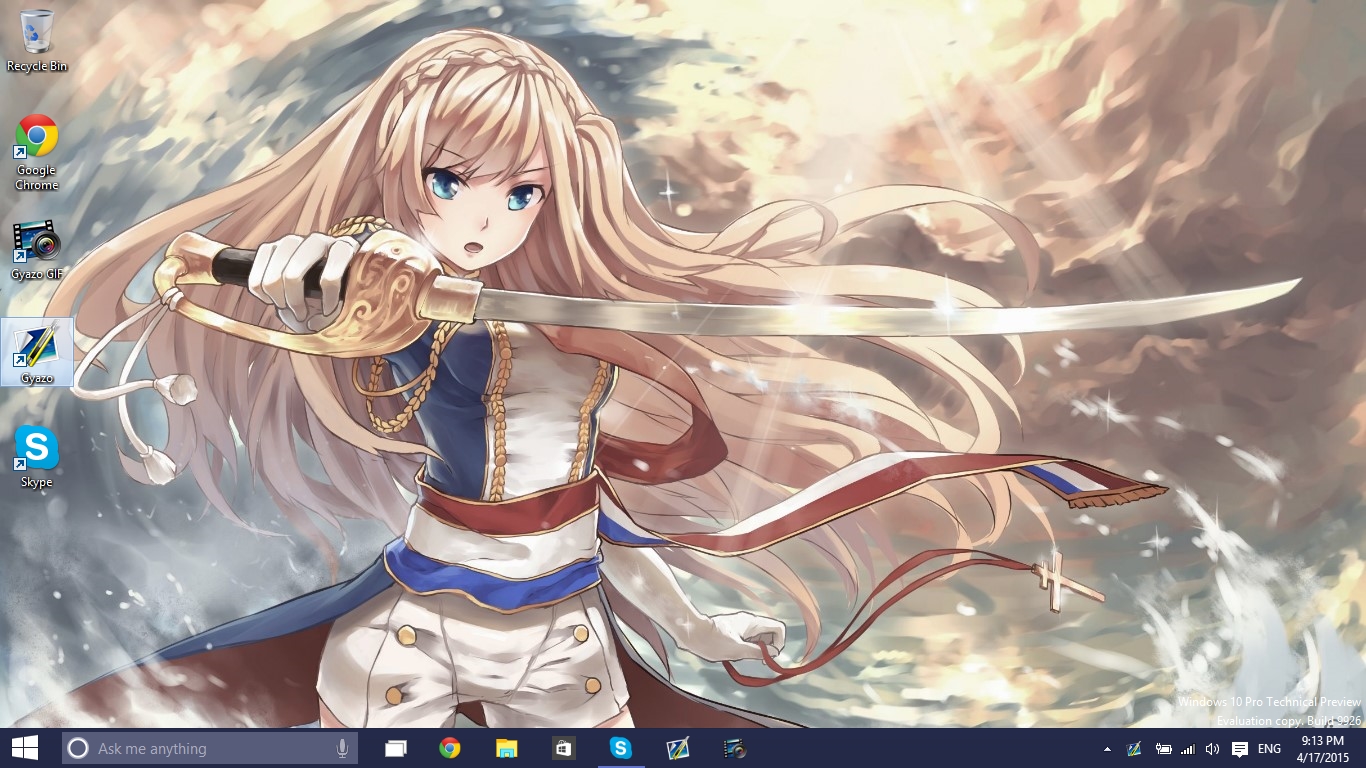The image size is (1366, 768).
Task: Open Task View from the taskbar
Action: coord(396,748)
